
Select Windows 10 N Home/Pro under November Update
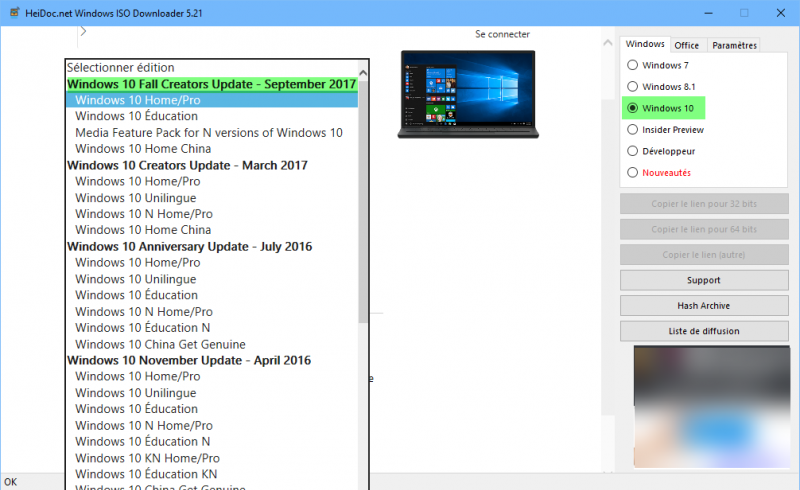click(212, 425)
